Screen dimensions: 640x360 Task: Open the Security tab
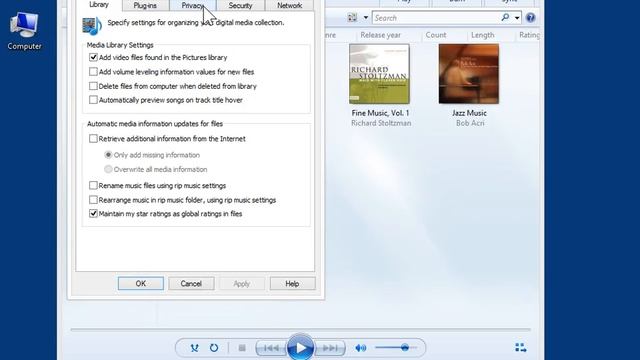point(240,5)
